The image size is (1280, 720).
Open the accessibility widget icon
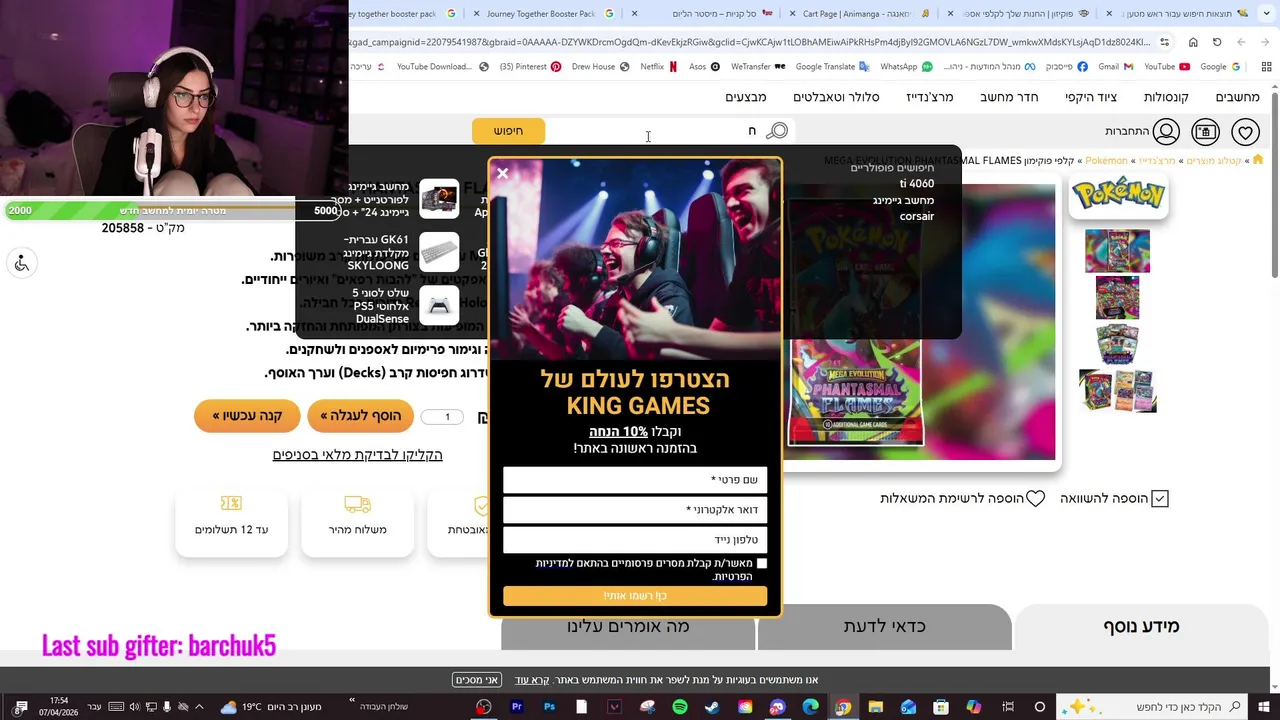click(22, 263)
